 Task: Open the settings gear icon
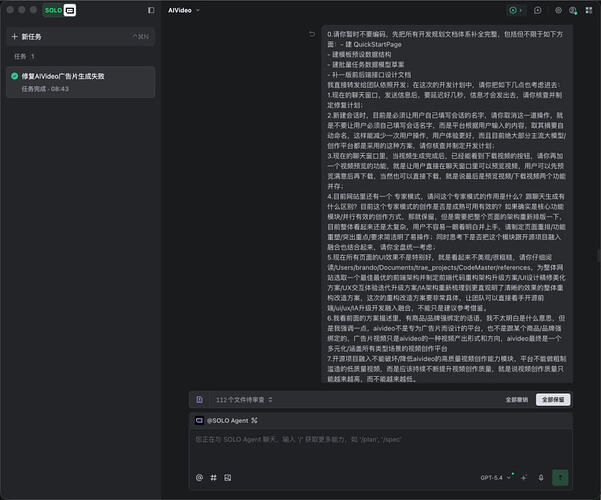tap(558, 10)
